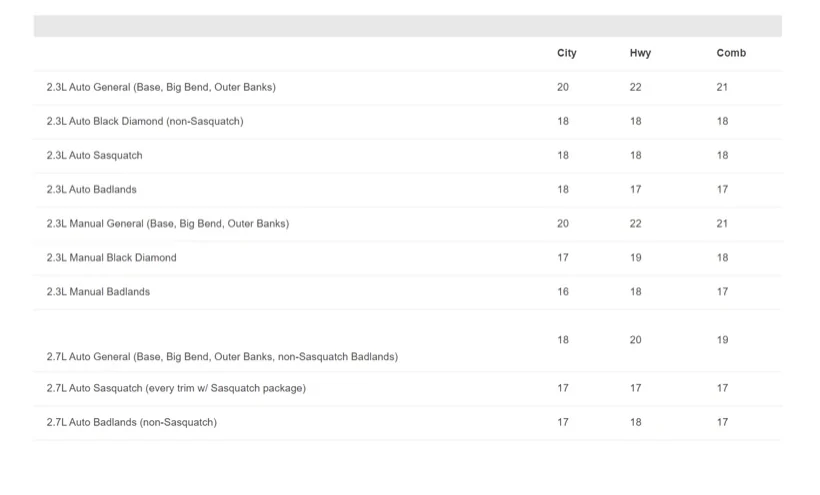Click the 2.3L Manual Black Diamond label
This screenshot has height=495, width=820.
pyautogui.click(x=111, y=258)
